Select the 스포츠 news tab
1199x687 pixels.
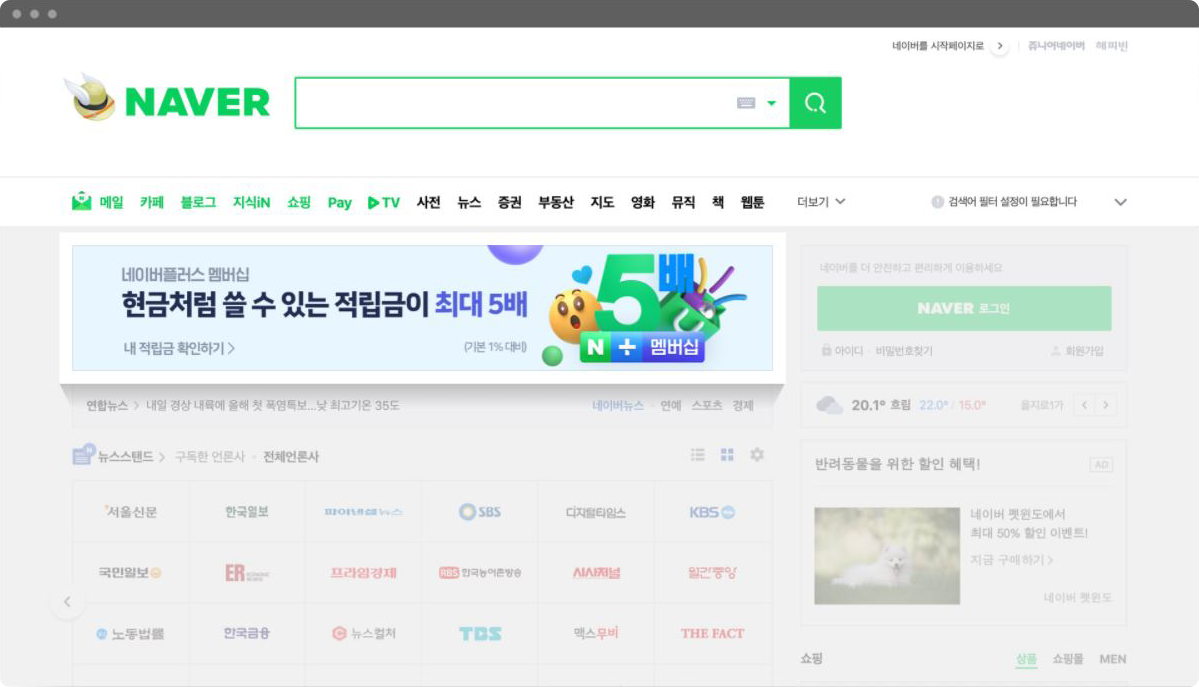coord(707,405)
